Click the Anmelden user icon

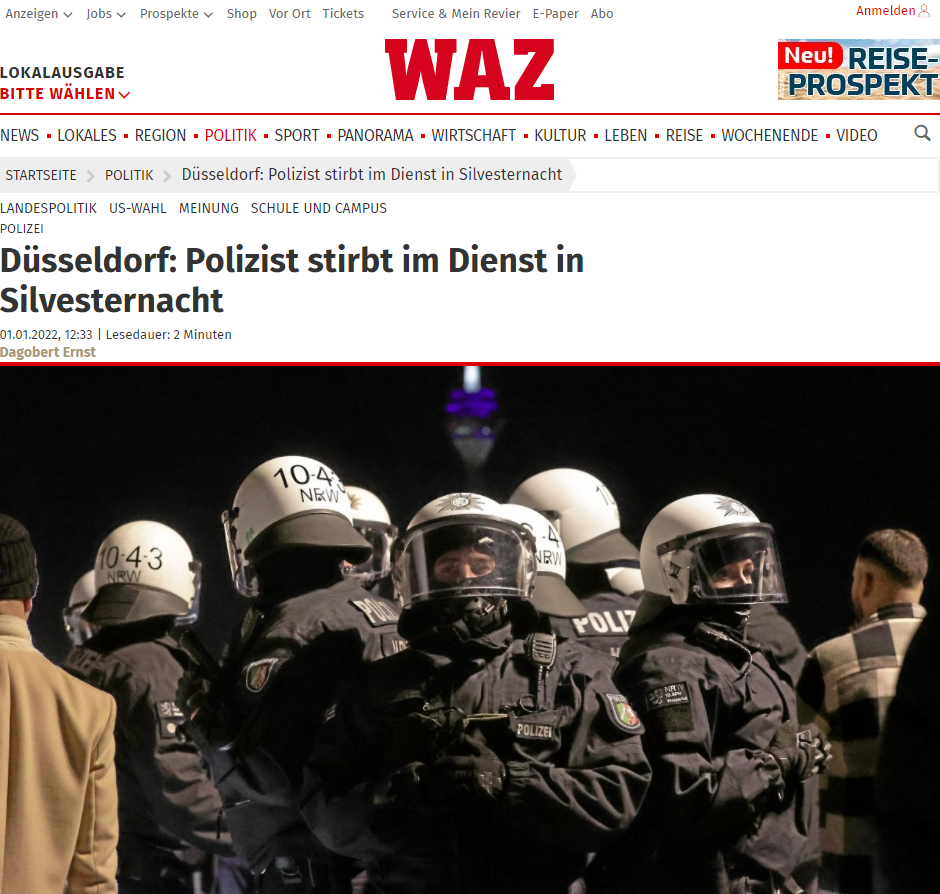point(924,11)
